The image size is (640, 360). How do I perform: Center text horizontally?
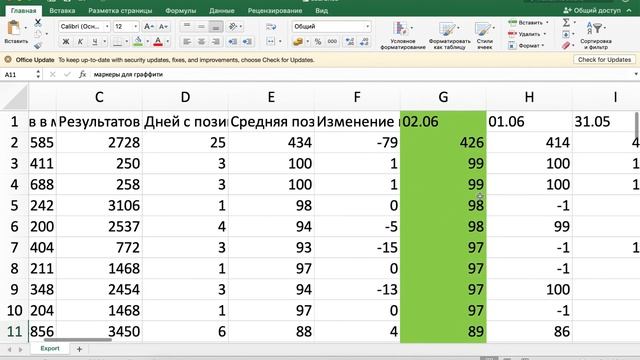201,41
